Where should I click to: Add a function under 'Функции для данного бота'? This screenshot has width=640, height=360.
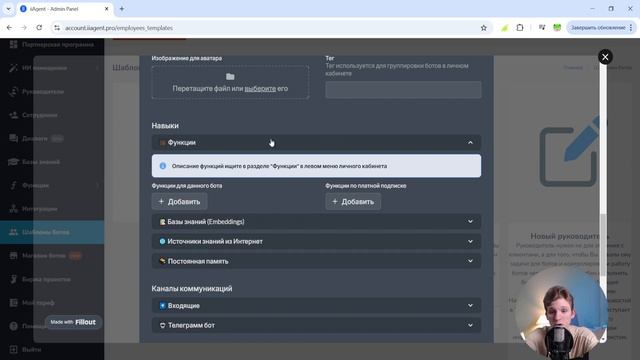pyautogui.click(x=179, y=202)
